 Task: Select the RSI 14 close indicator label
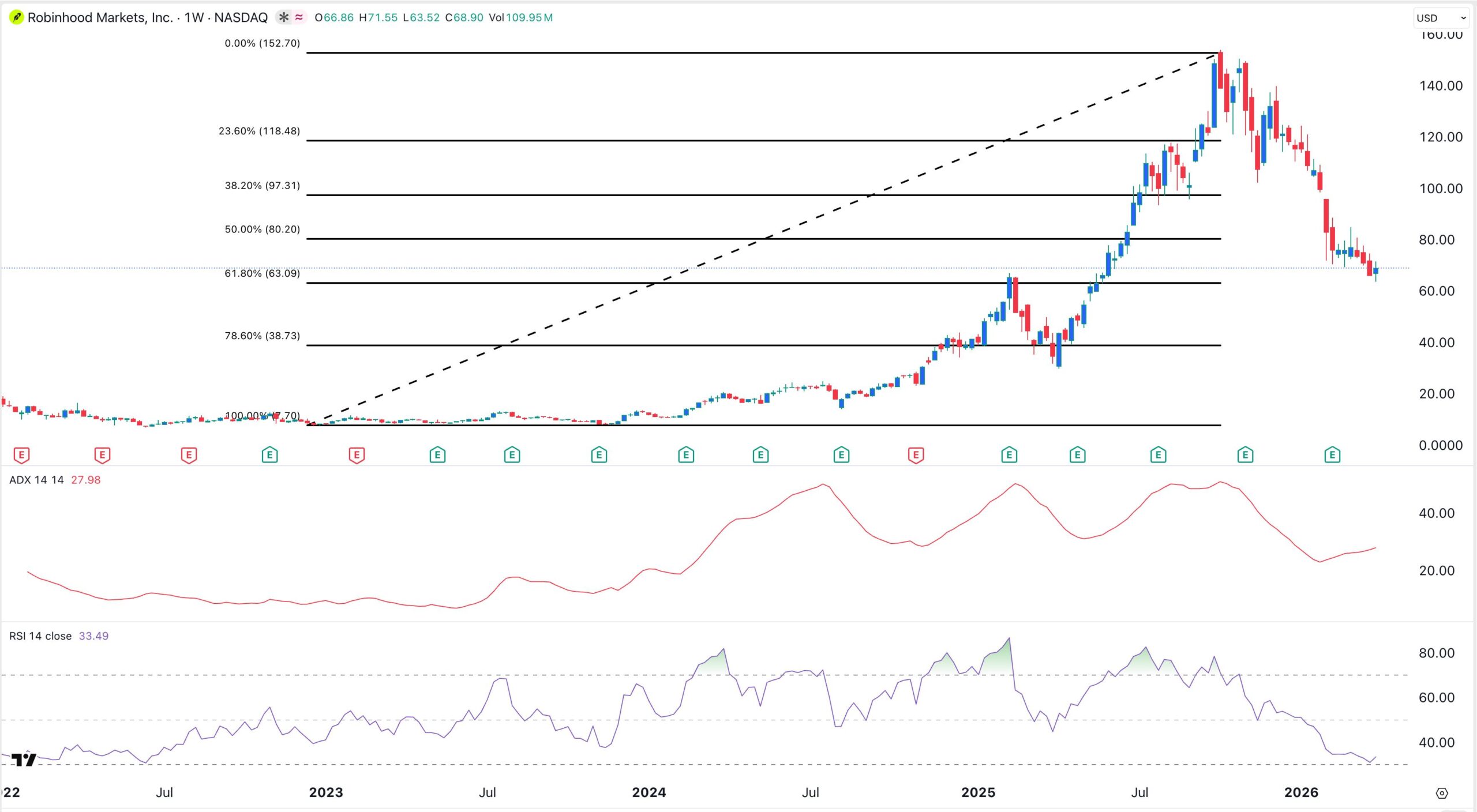pyautogui.click(x=40, y=636)
